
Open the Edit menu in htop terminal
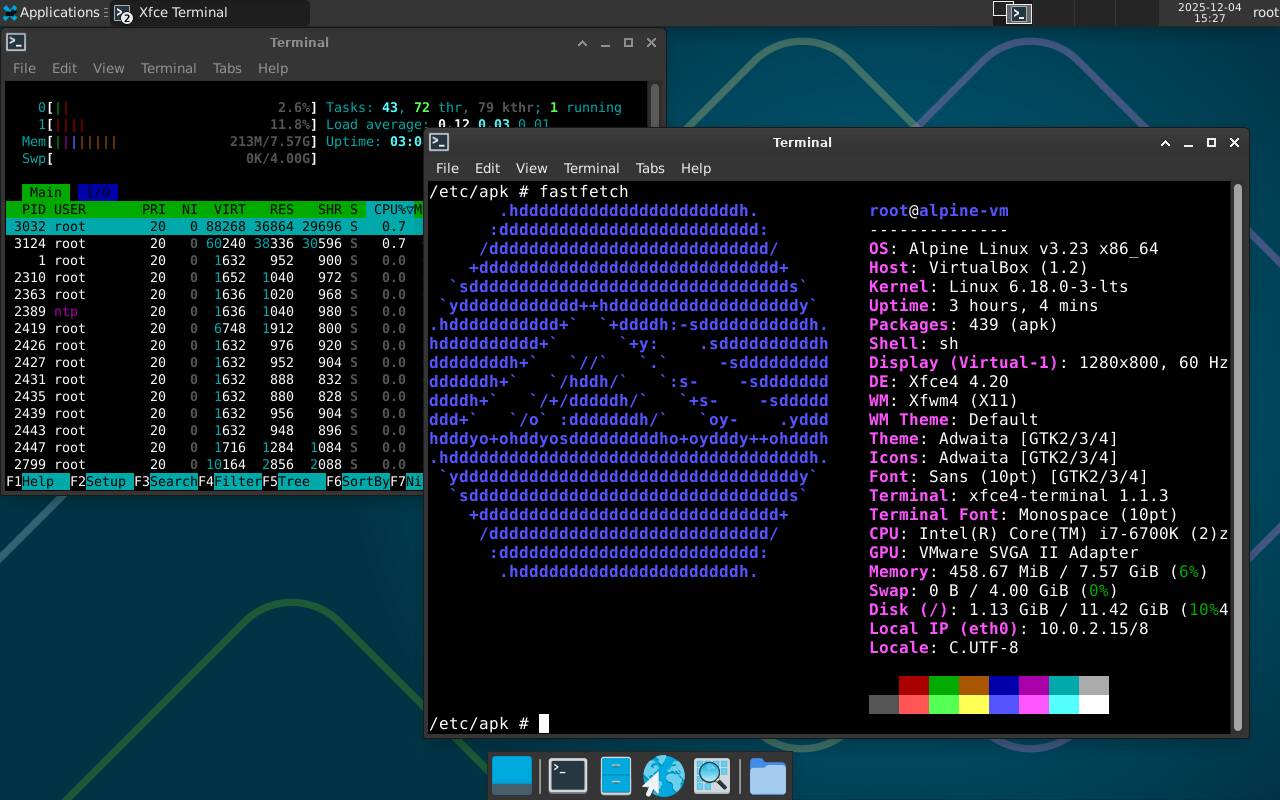(x=64, y=68)
